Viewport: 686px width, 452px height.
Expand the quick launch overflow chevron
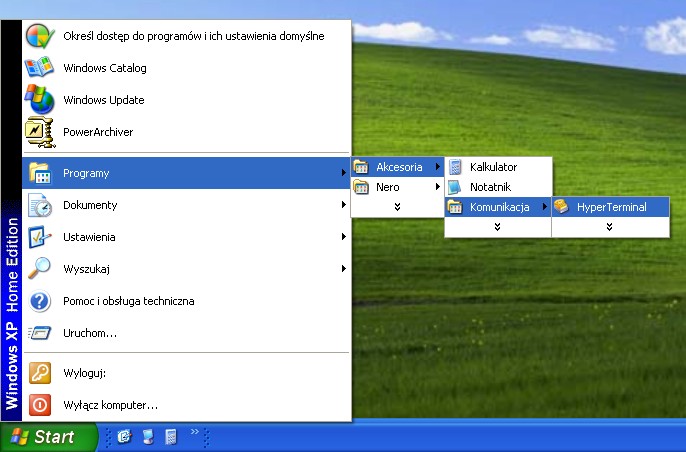coord(195,432)
